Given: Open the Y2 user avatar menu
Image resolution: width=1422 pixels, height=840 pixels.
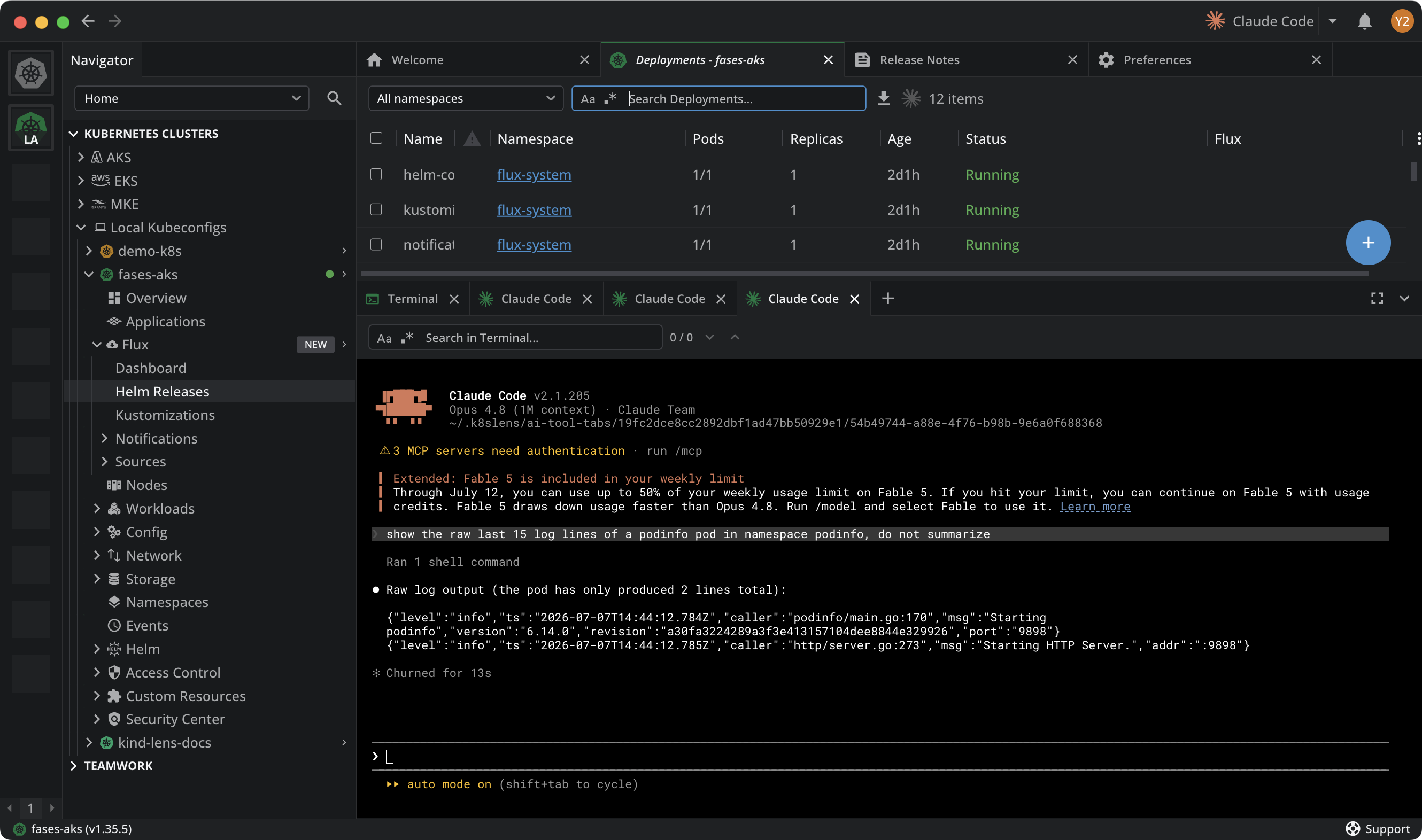Looking at the screenshot, I should 1401,21.
